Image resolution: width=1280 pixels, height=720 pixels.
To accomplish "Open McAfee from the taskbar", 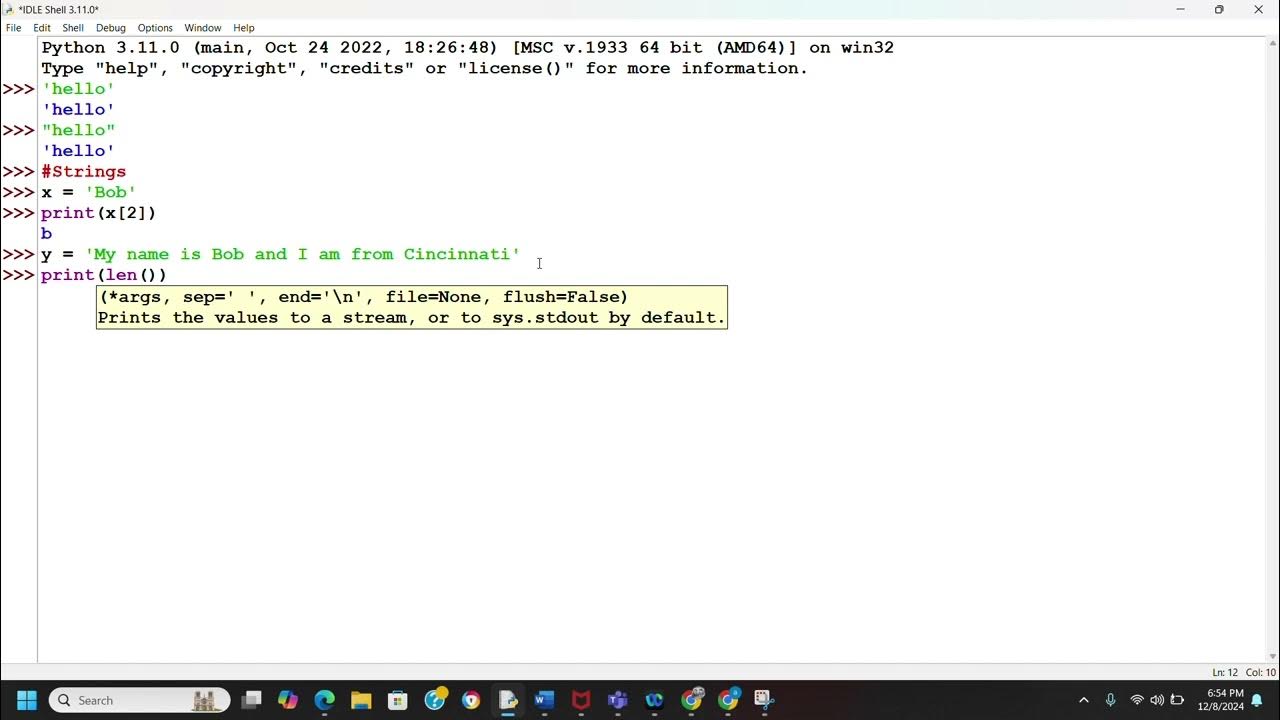I will coord(581,700).
